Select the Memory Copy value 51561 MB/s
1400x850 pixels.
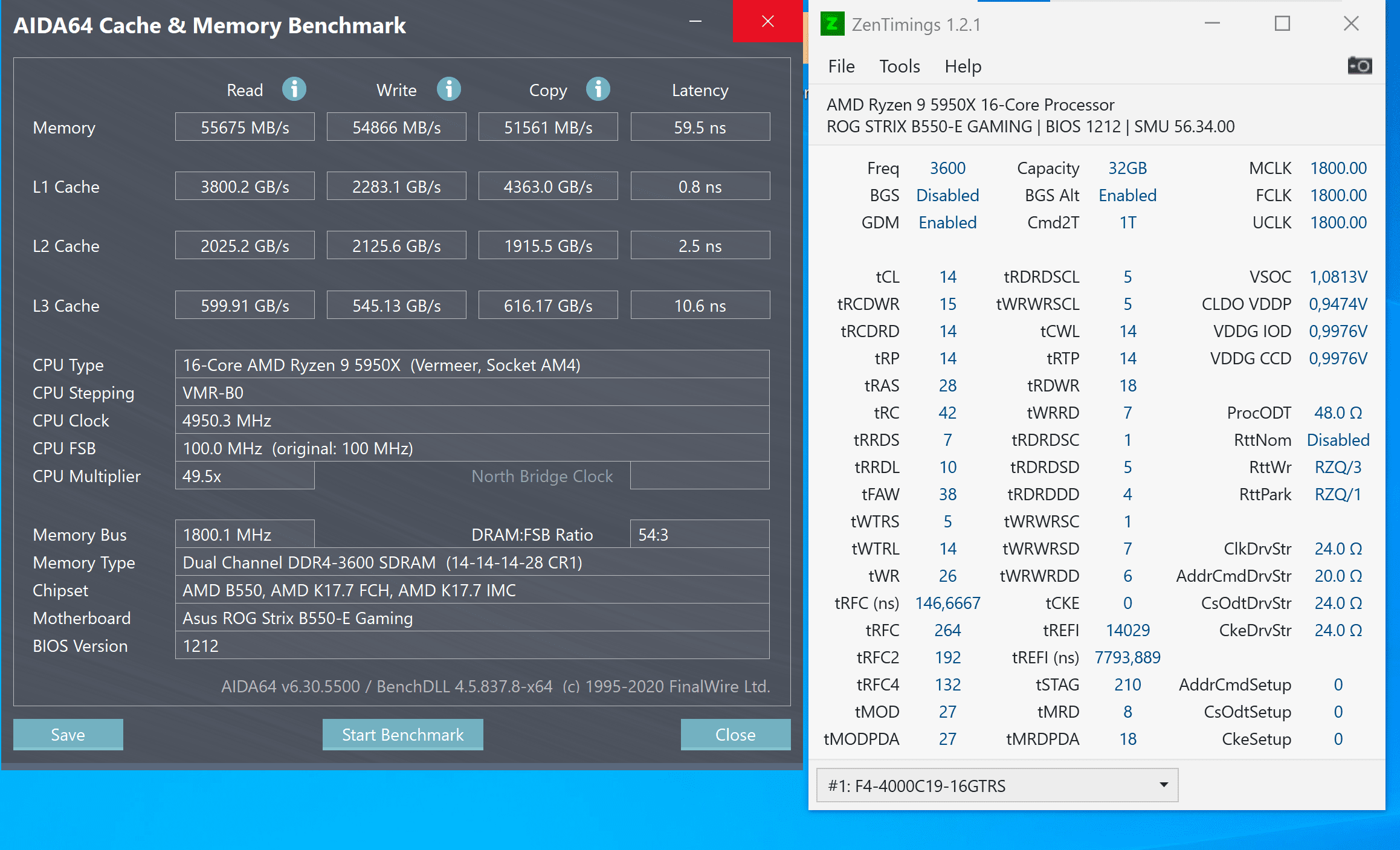click(548, 127)
